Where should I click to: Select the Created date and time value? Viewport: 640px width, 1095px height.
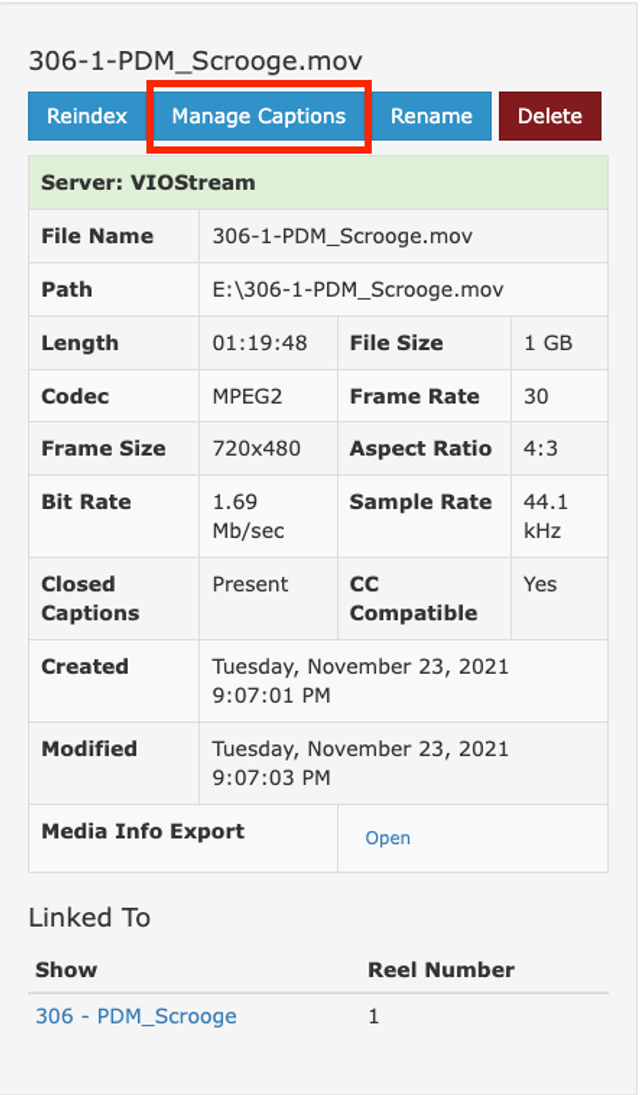pyautogui.click(x=360, y=680)
